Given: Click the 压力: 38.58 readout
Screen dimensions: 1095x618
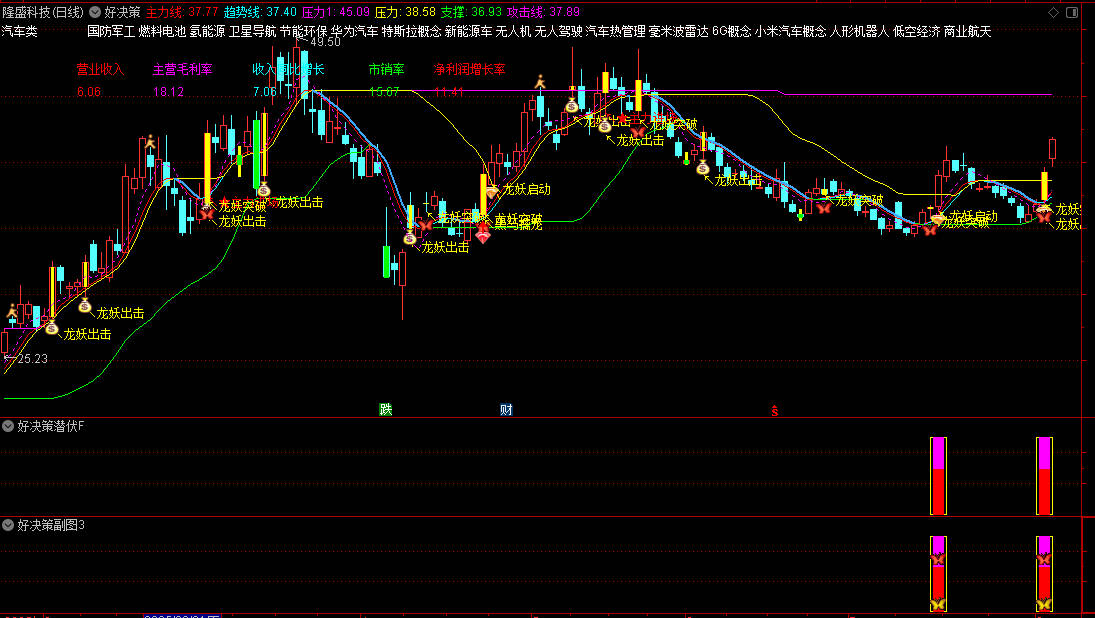Looking at the screenshot, I should pyautogui.click(x=405, y=12).
